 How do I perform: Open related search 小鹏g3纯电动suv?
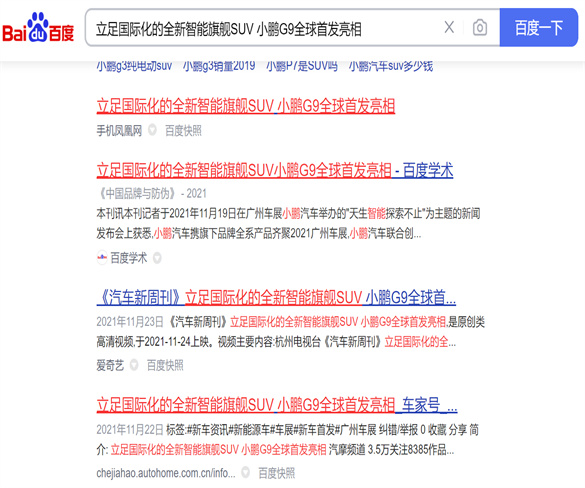tap(134, 66)
